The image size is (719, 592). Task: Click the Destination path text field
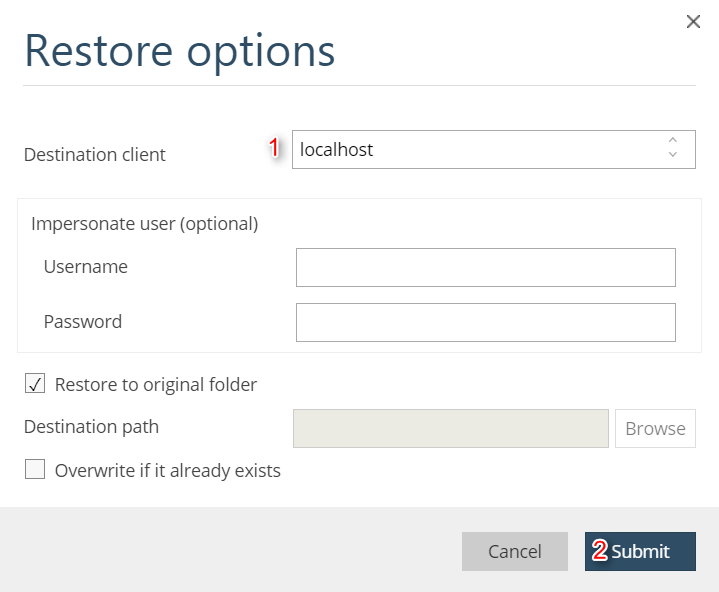click(x=450, y=428)
